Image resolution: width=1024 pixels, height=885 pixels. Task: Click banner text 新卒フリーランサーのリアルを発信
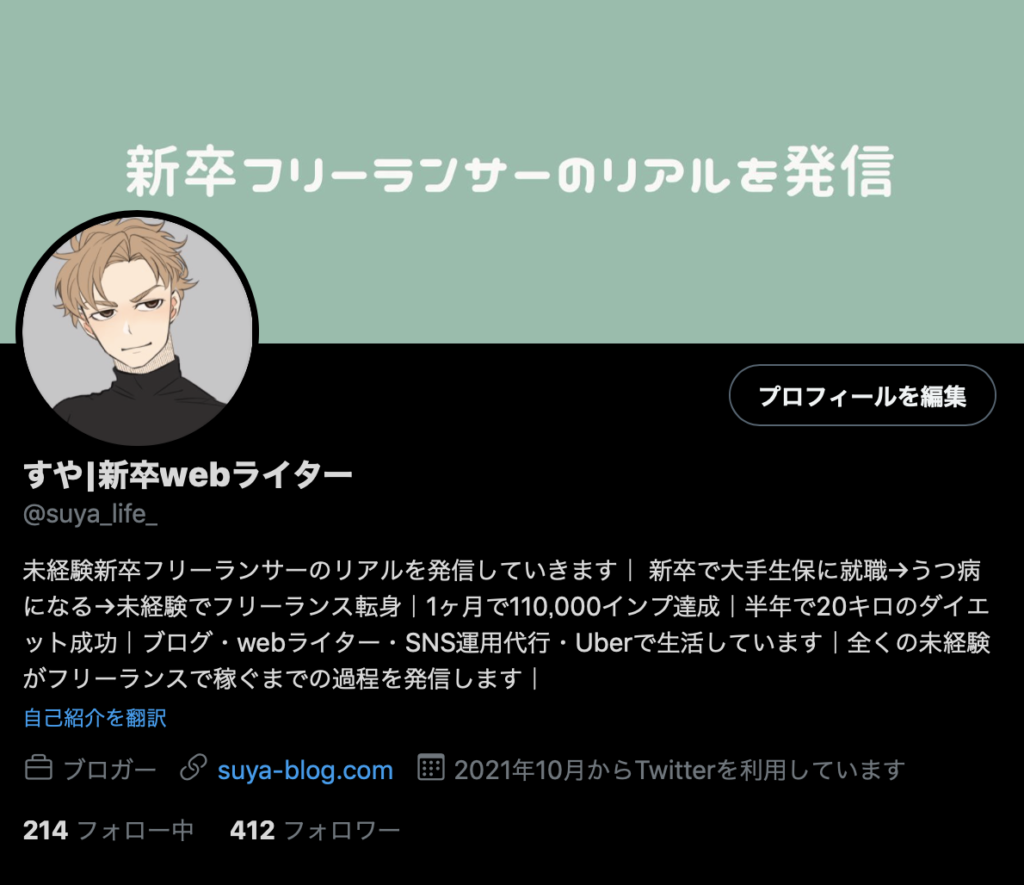[509, 171]
